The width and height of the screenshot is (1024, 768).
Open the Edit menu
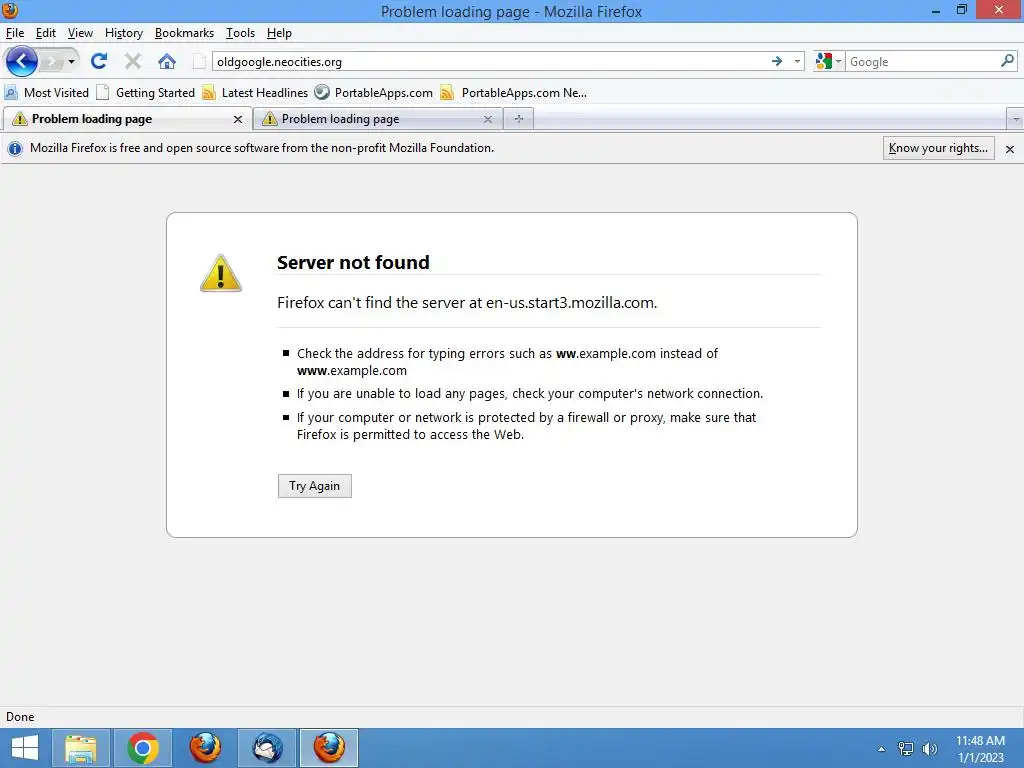pyautogui.click(x=46, y=33)
